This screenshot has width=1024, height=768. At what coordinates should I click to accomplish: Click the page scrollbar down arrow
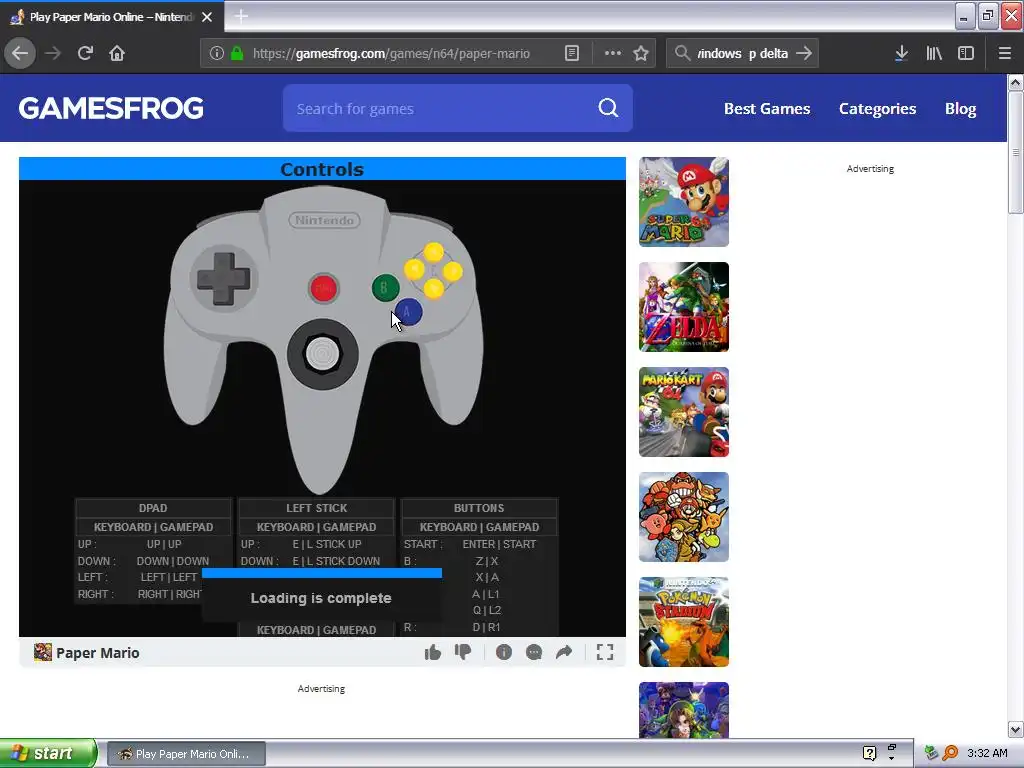click(x=1016, y=729)
